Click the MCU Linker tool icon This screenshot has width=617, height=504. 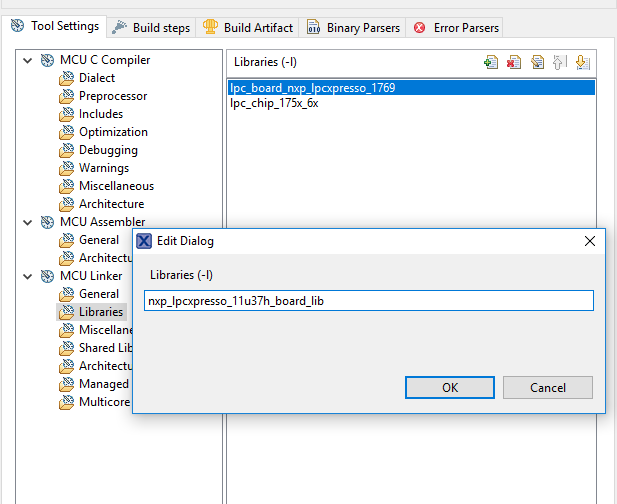pos(48,276)
